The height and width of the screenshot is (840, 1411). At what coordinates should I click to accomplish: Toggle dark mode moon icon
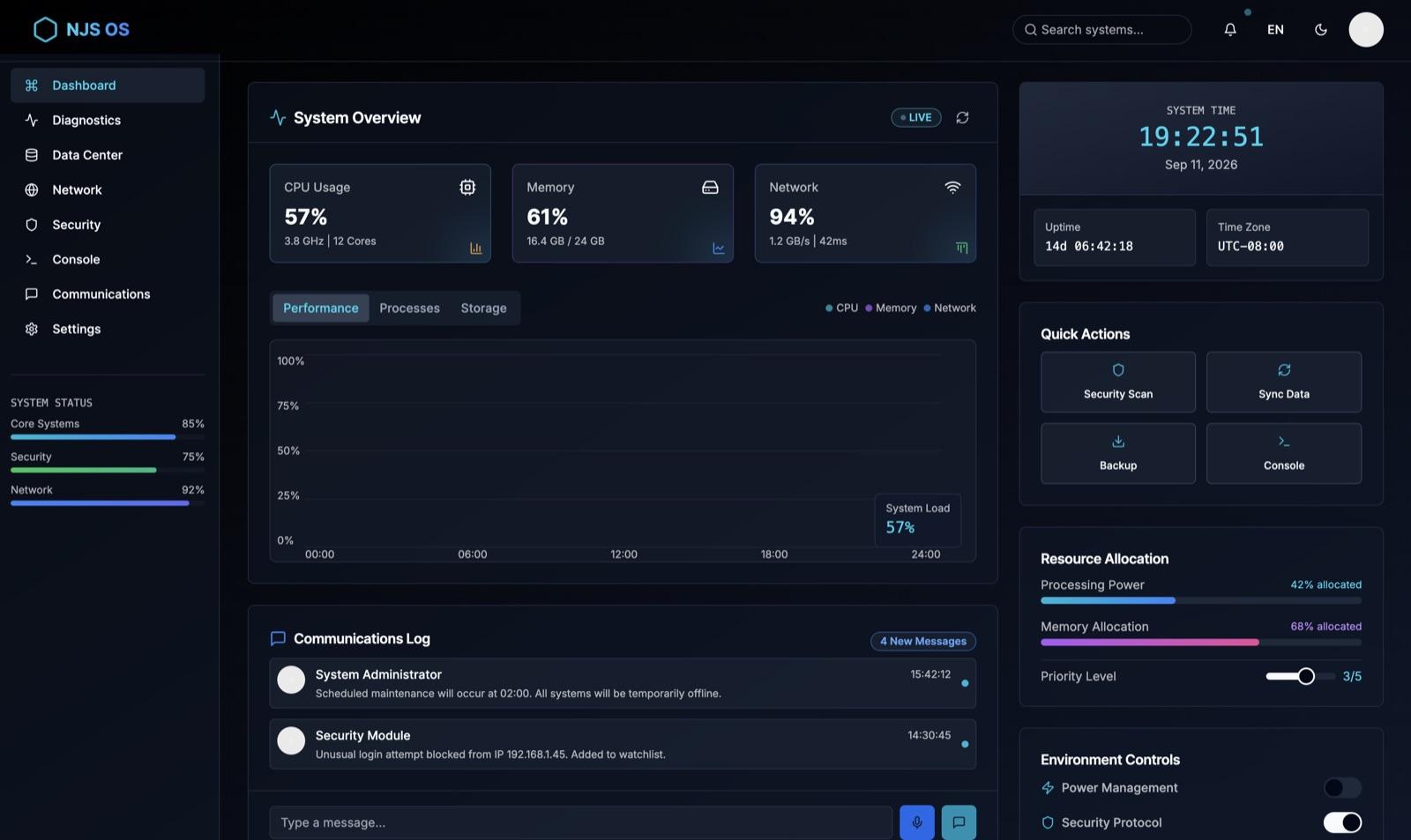[1321, 30]
